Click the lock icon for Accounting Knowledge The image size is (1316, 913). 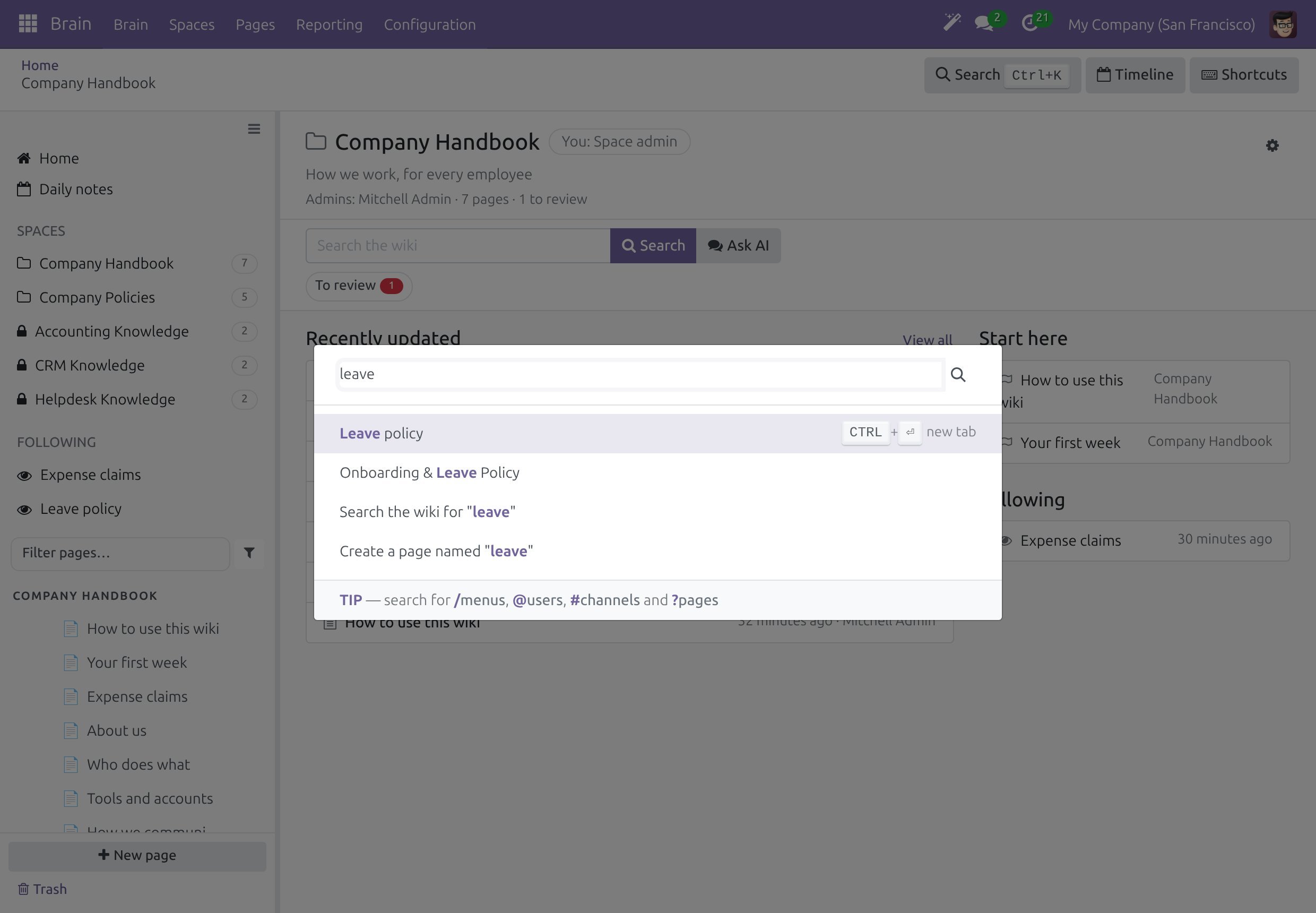[x=22, y=331]
